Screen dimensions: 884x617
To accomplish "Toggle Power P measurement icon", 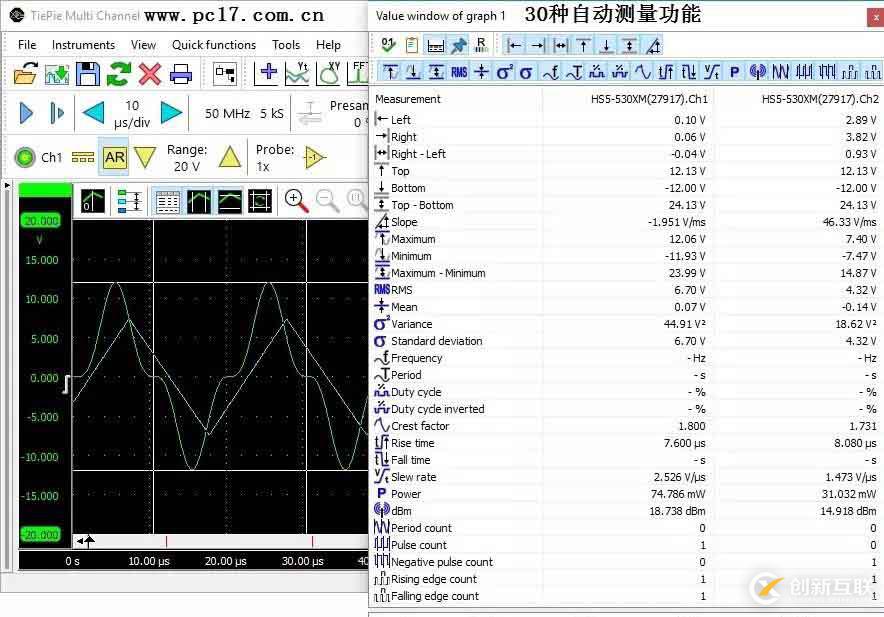I will point(734,72).
